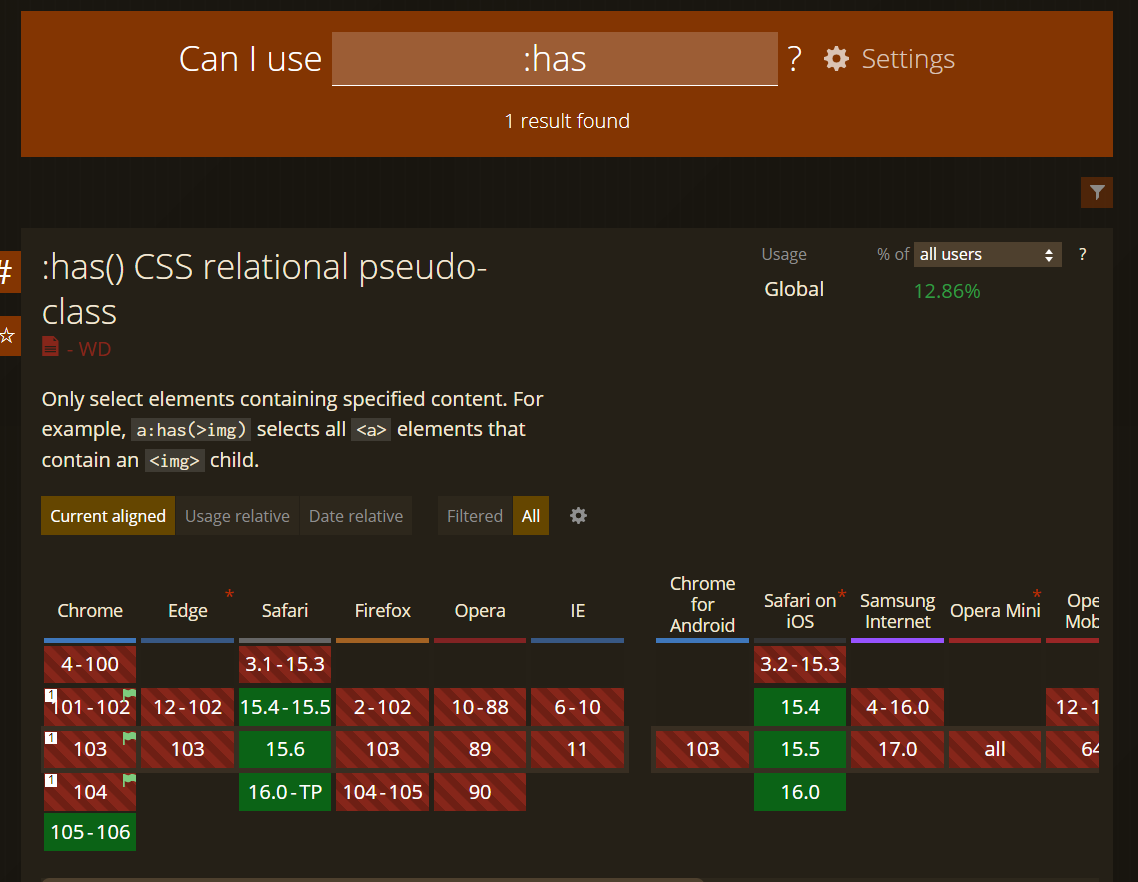Click Opera 10-88 cell
This screenshot has height=882, width=1138.
point(480,707)
